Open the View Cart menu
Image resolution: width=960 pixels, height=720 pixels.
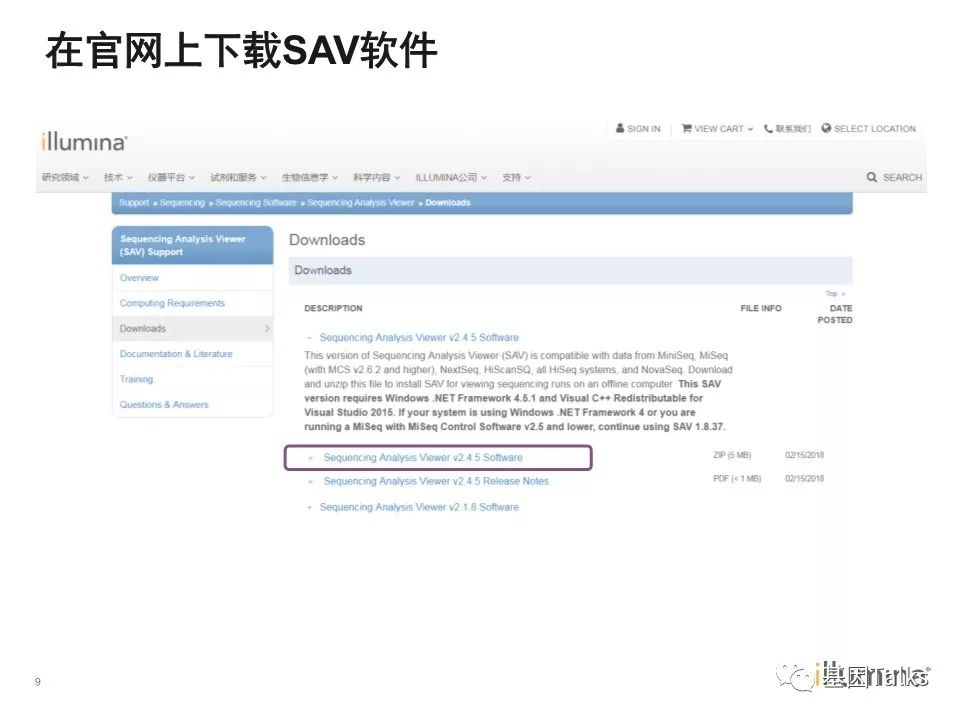[717, 129]
